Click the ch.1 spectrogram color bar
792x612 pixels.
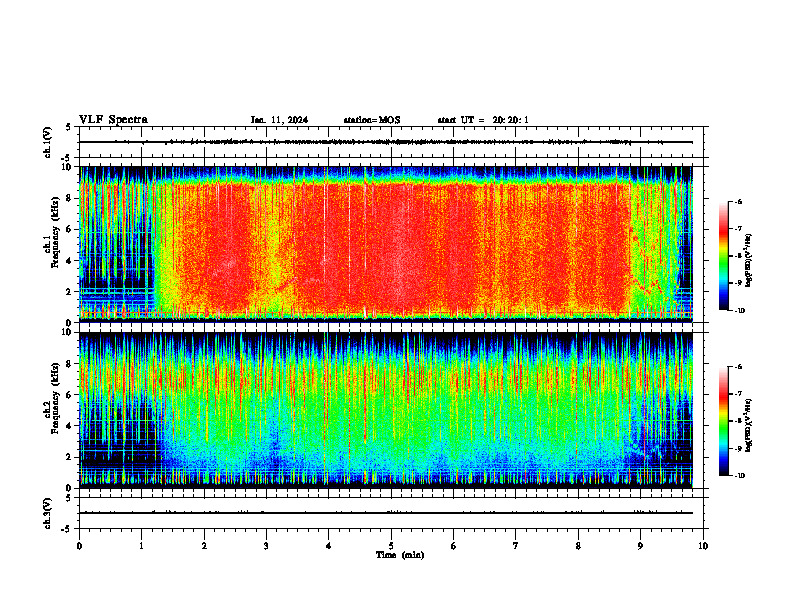[723, 256]
